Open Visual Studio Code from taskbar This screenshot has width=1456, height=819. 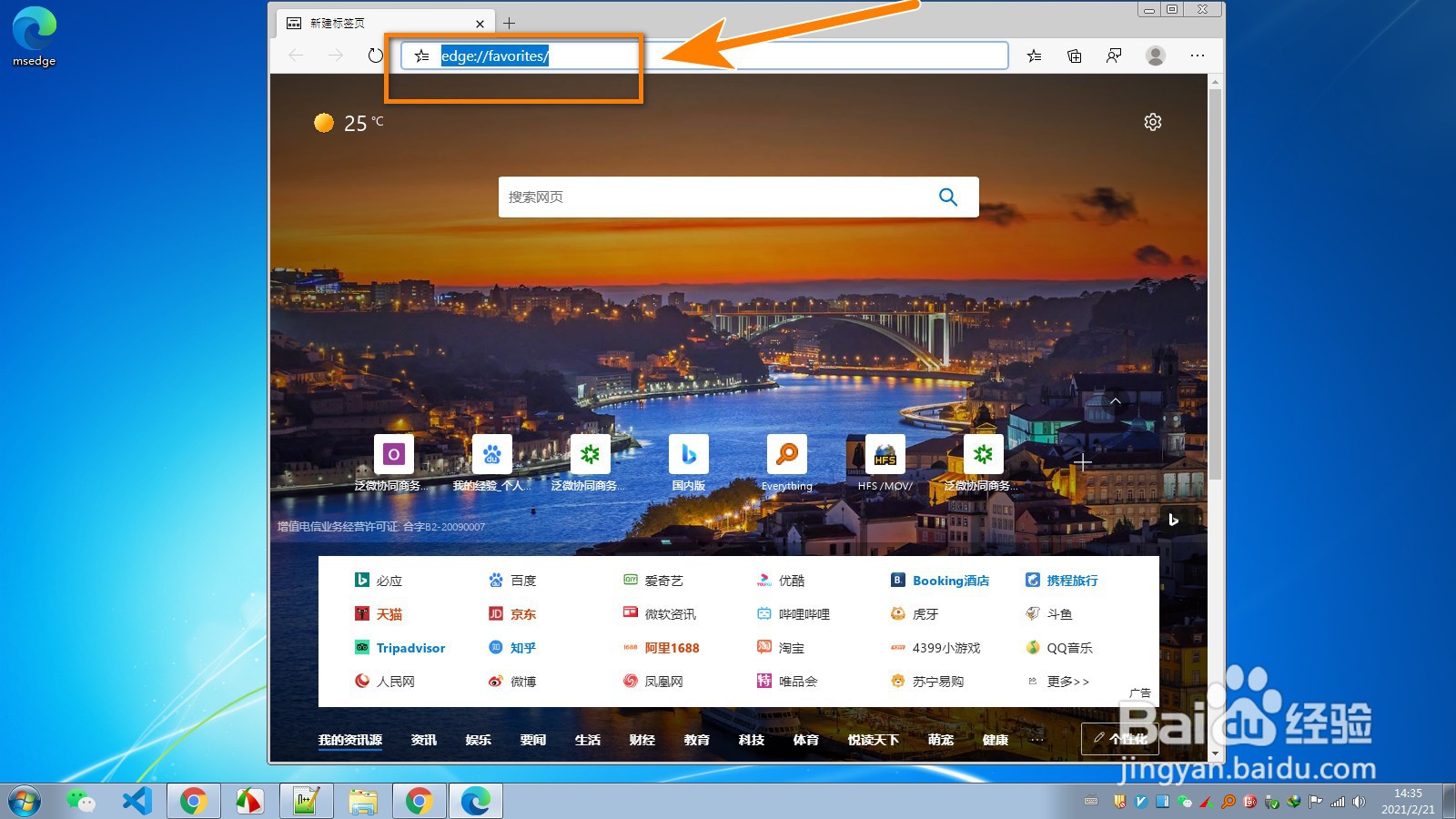[136, 801]
